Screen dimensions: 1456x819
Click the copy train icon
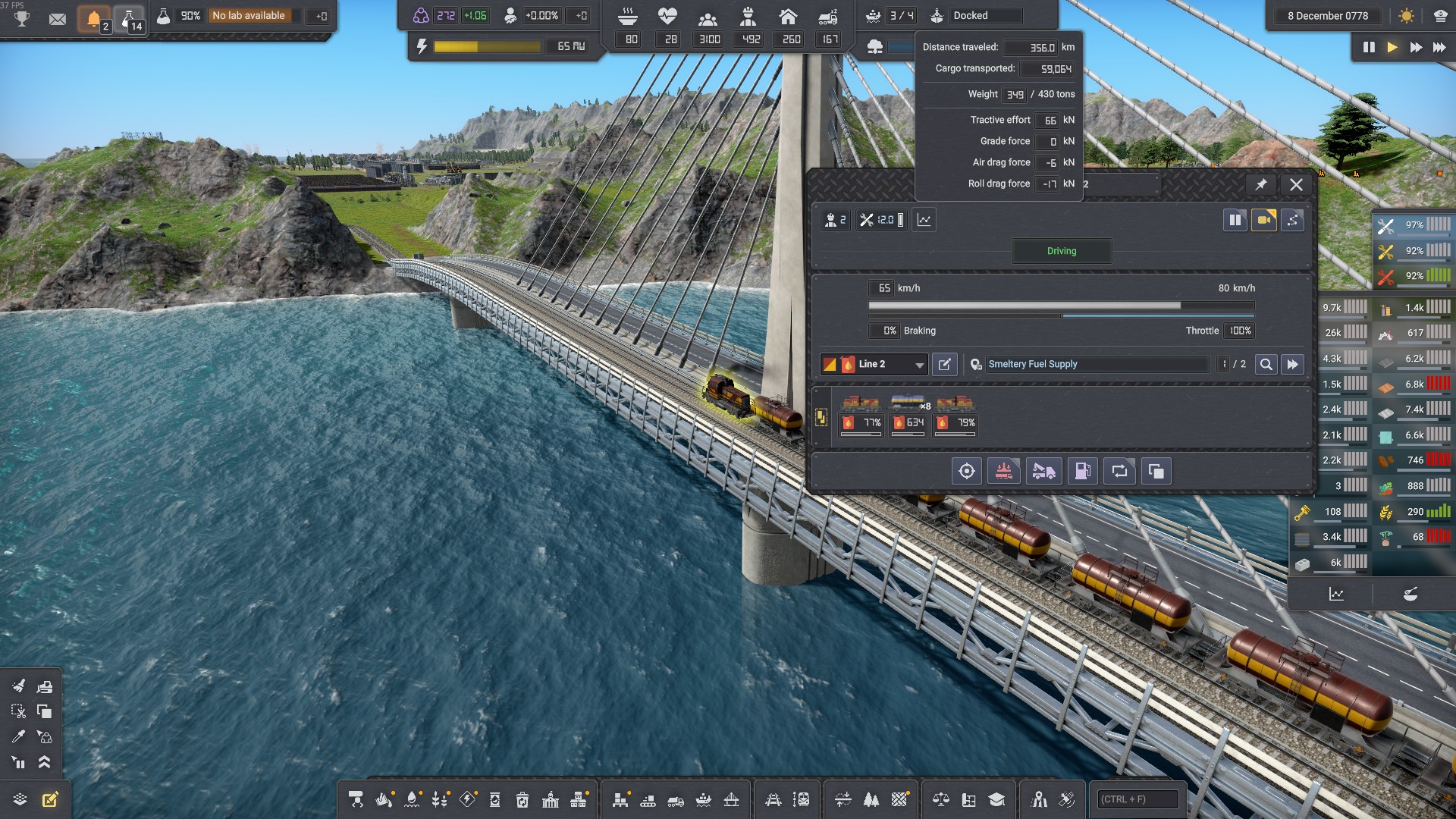click(x=1156, y=471)
